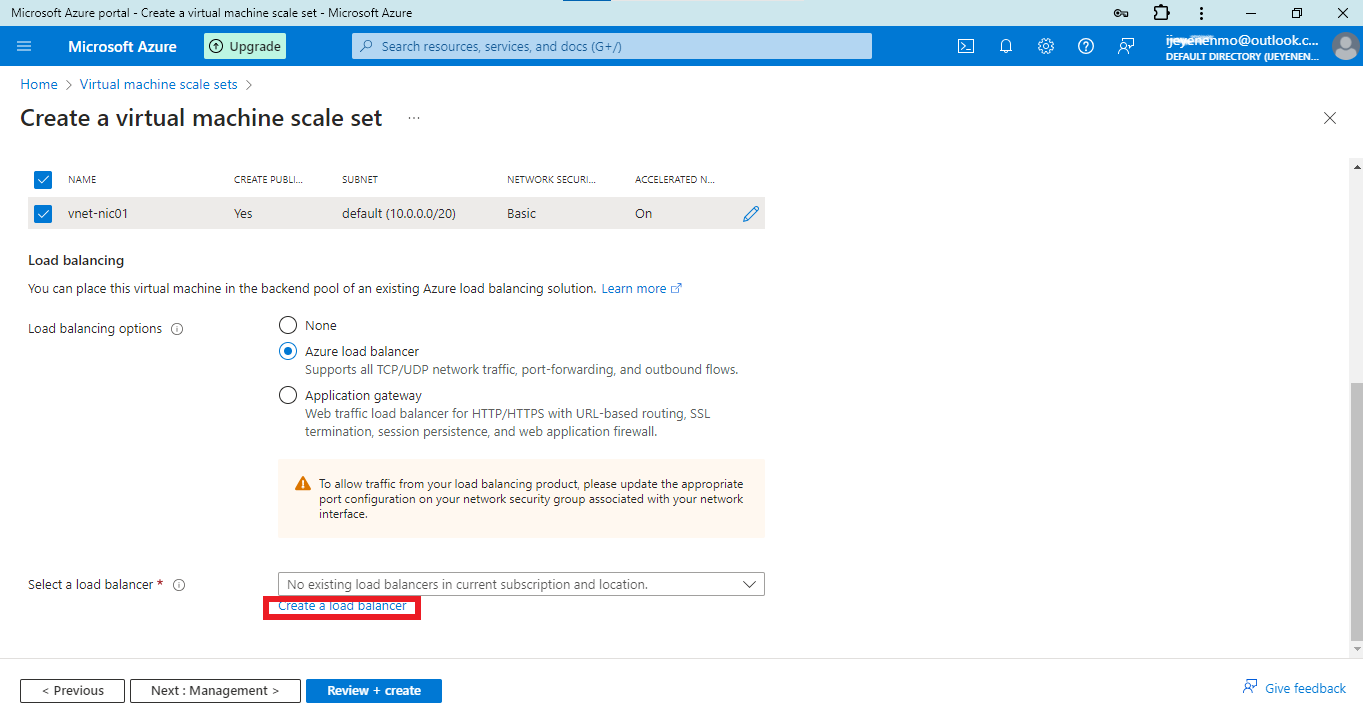Click the vertical scrollbar thumb
Image resolution: width=1363 pixels, height=727 pixels.
tap(1356, 510)
